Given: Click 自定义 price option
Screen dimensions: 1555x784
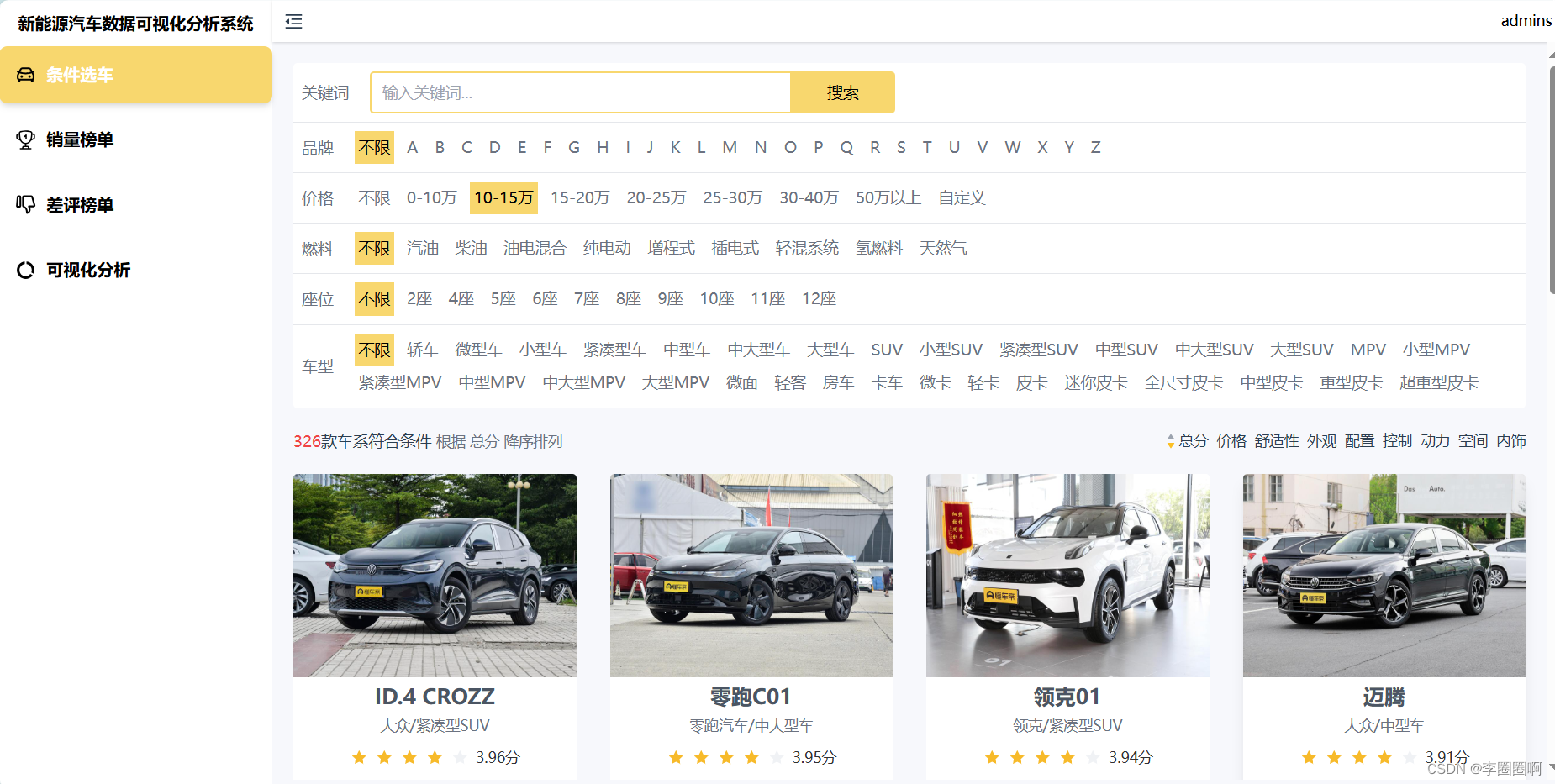Looking at the screenshot, I should (962, 198).
